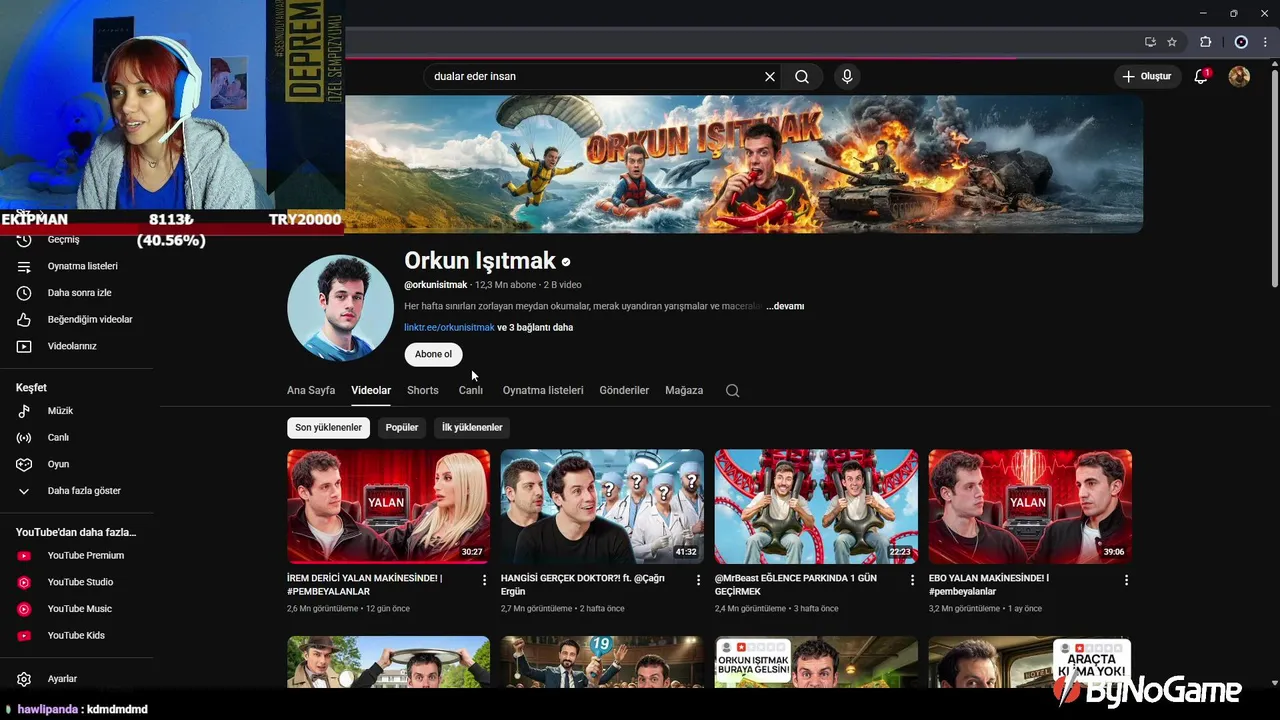
Task: Open options for İrem Derici video
Action: [x=485, y=580]
